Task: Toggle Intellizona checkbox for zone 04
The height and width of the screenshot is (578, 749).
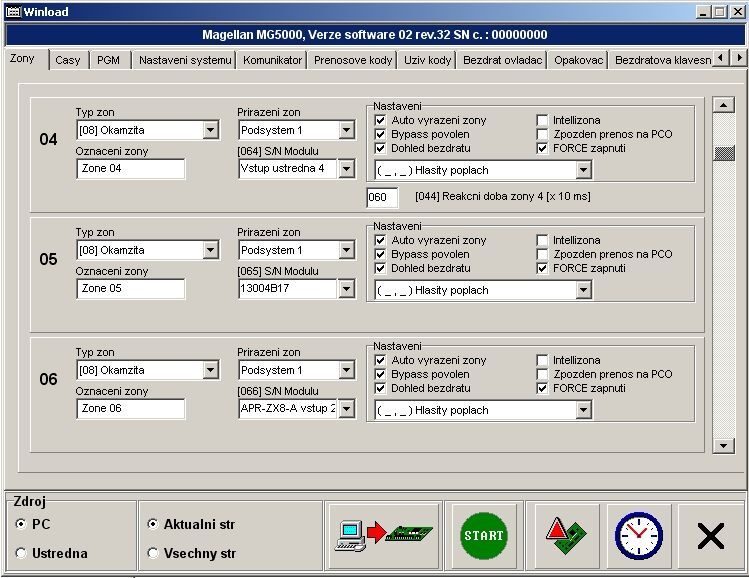Action: point(543,121)
